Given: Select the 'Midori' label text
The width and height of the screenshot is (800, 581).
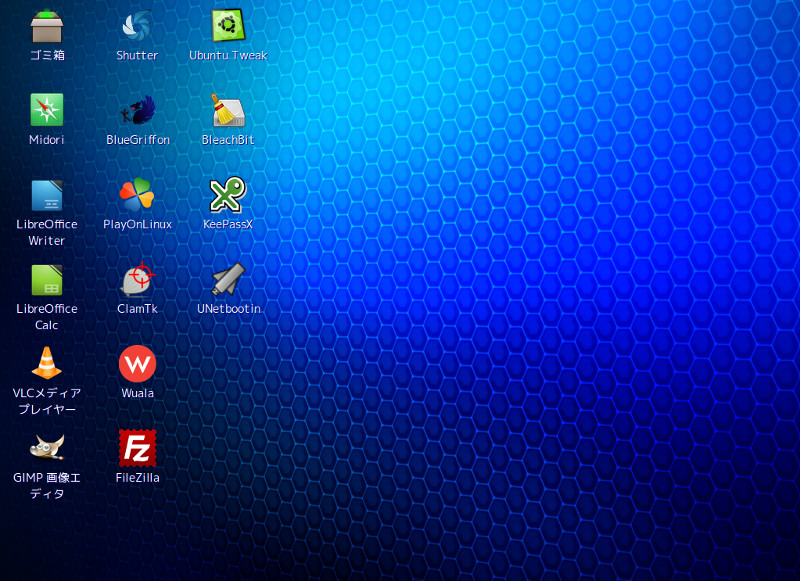Looking at the screenshot, I should pos(46,140).
